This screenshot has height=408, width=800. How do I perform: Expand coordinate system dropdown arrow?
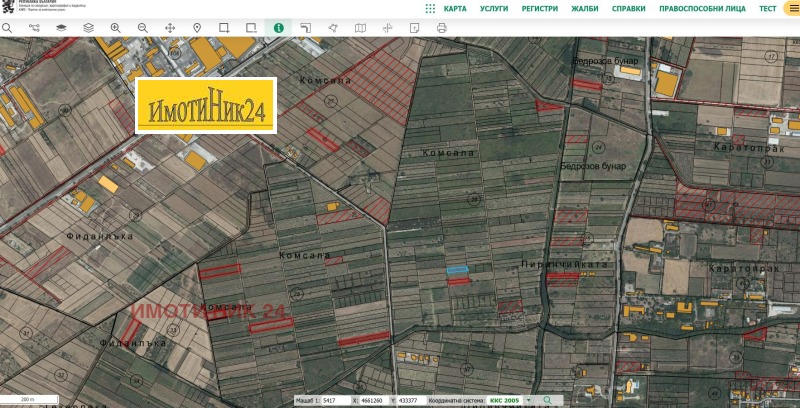coord(529,401)
